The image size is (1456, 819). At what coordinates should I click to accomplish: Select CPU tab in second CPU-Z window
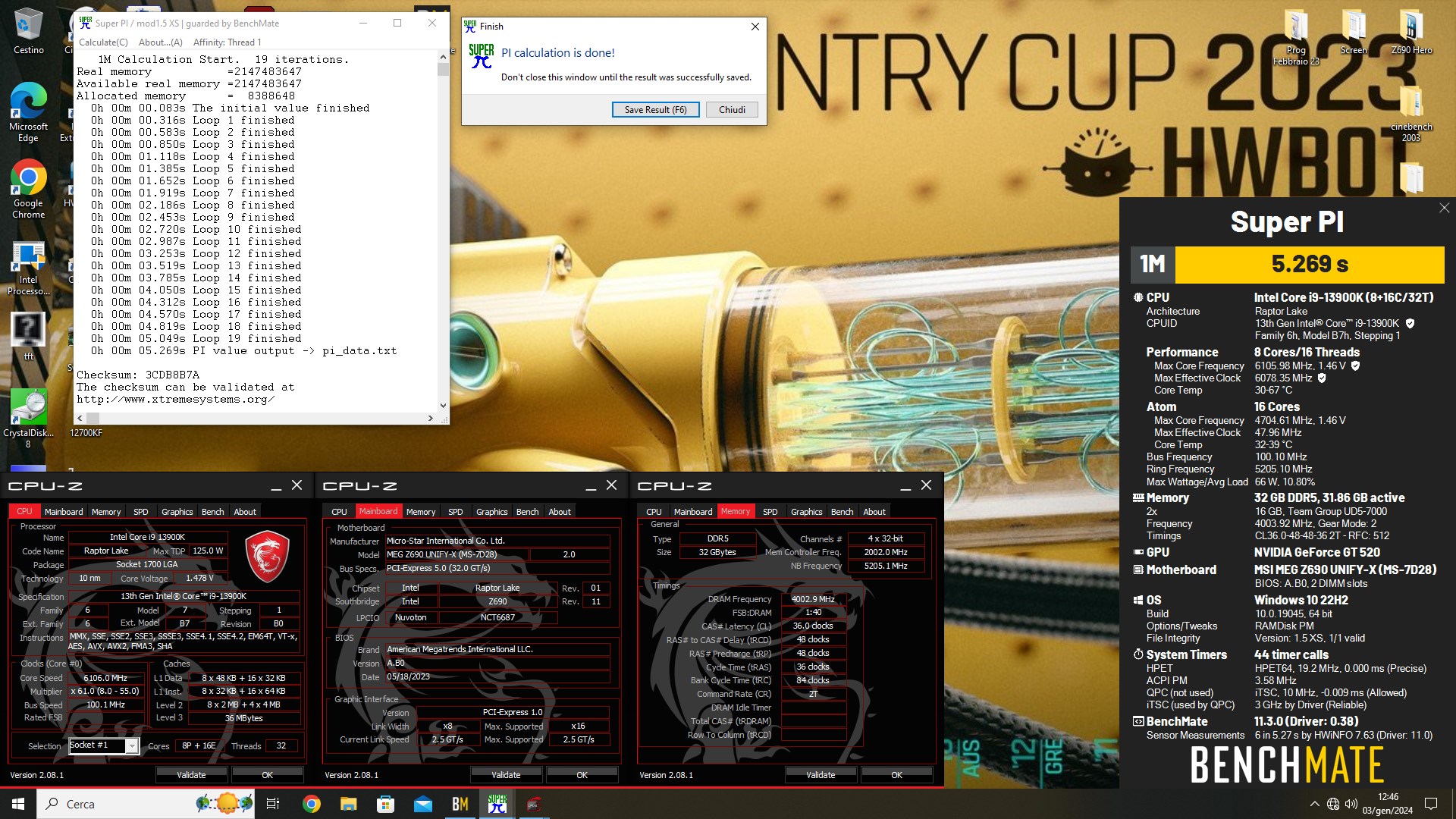coord(339,512)
